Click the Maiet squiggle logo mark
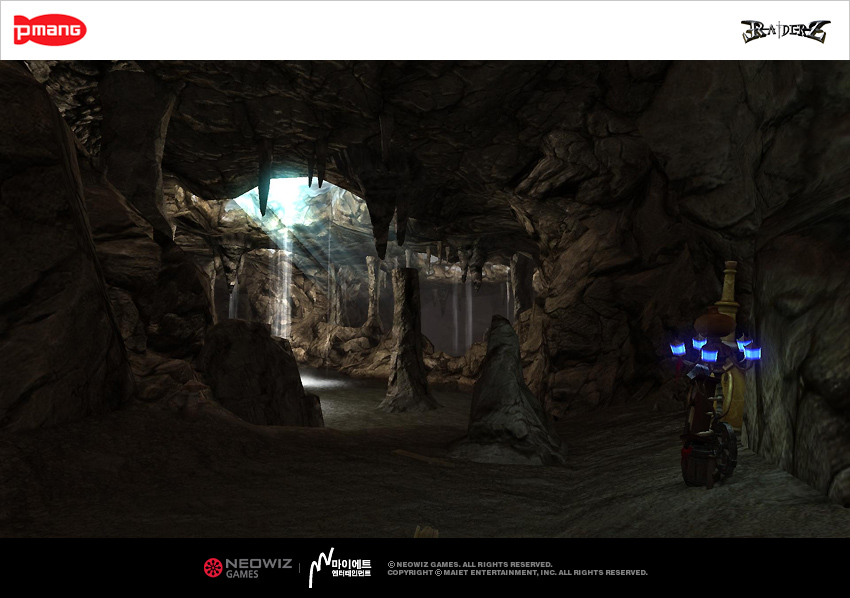 (319, 568)
